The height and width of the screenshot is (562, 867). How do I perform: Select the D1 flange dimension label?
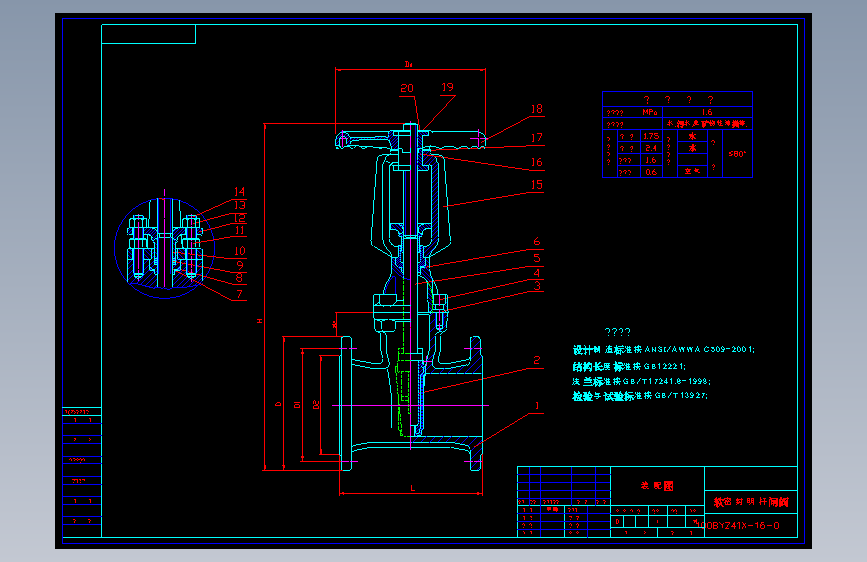point(297,405)
